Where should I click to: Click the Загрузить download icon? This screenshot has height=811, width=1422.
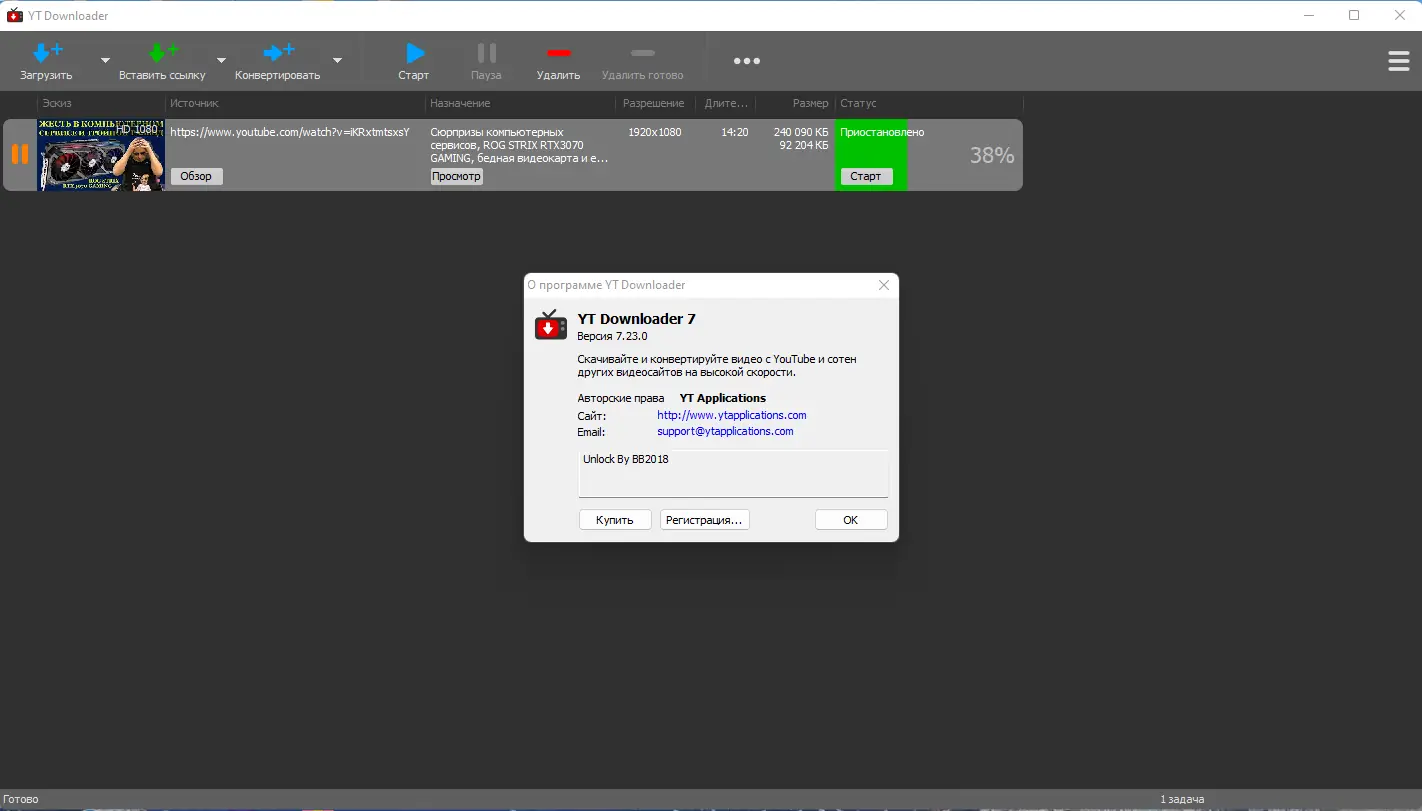point(45,48)
